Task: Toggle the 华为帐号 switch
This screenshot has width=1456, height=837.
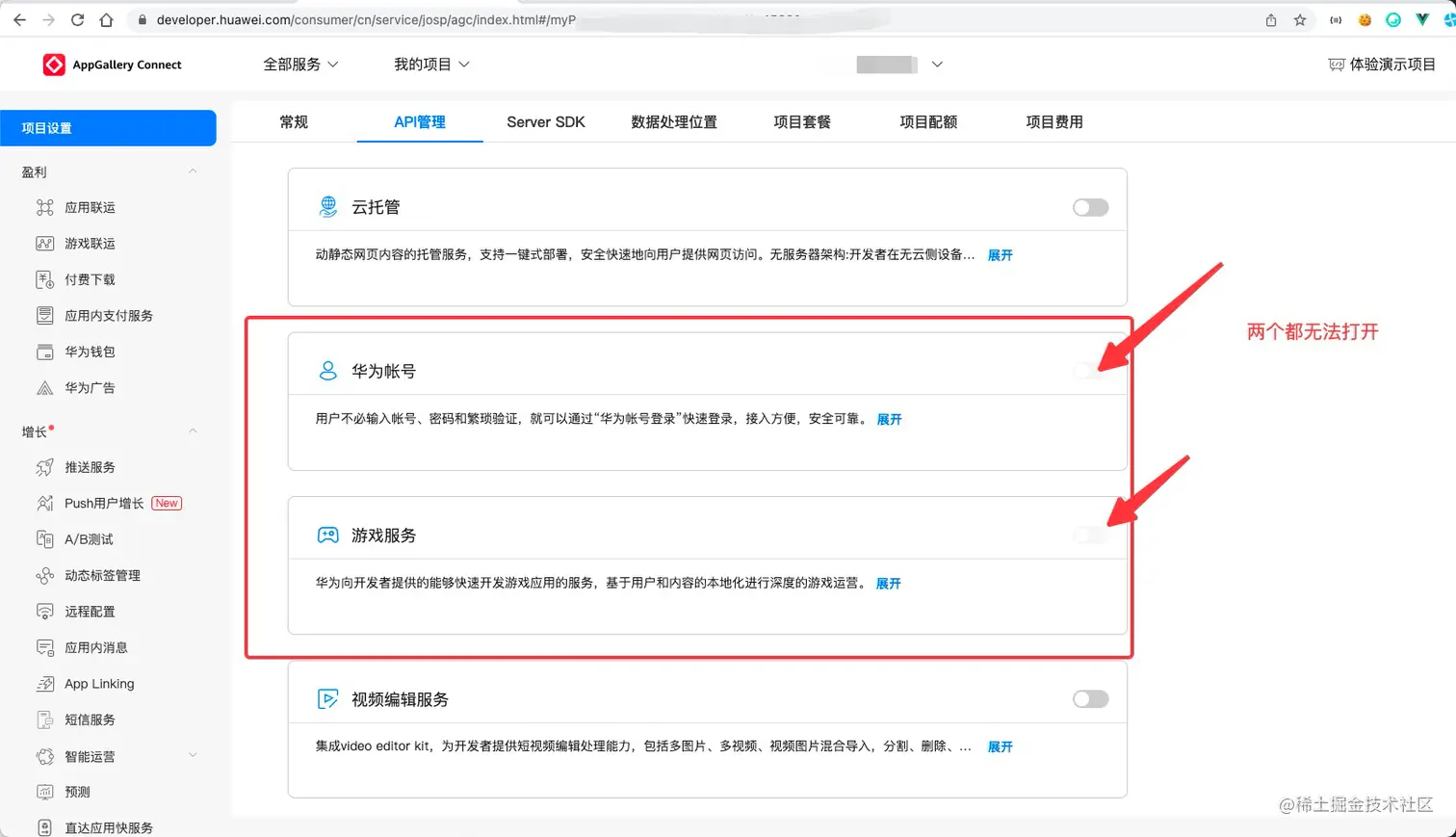Action: [1090, 371]
